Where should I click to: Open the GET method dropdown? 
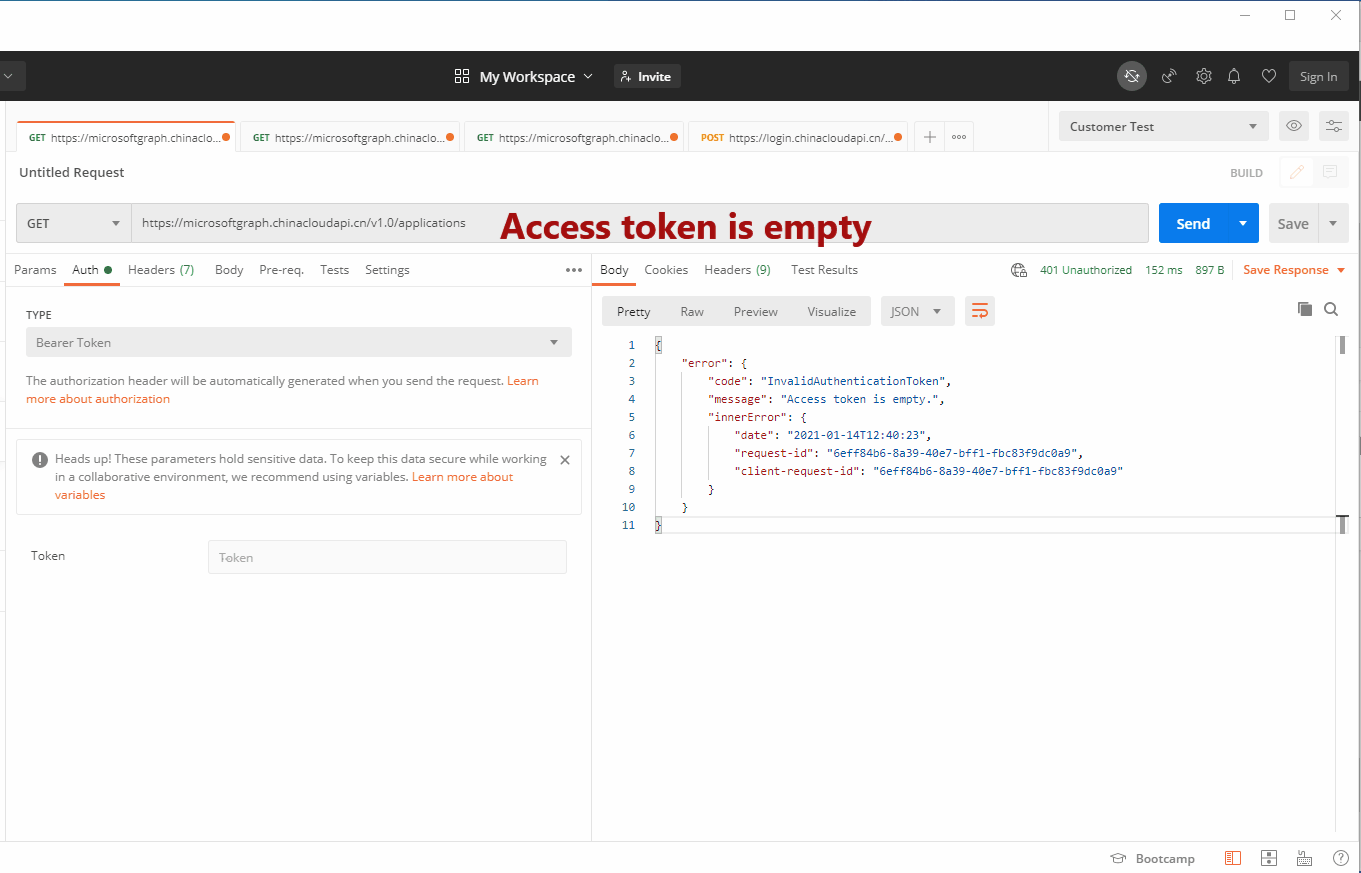(73, 223)
